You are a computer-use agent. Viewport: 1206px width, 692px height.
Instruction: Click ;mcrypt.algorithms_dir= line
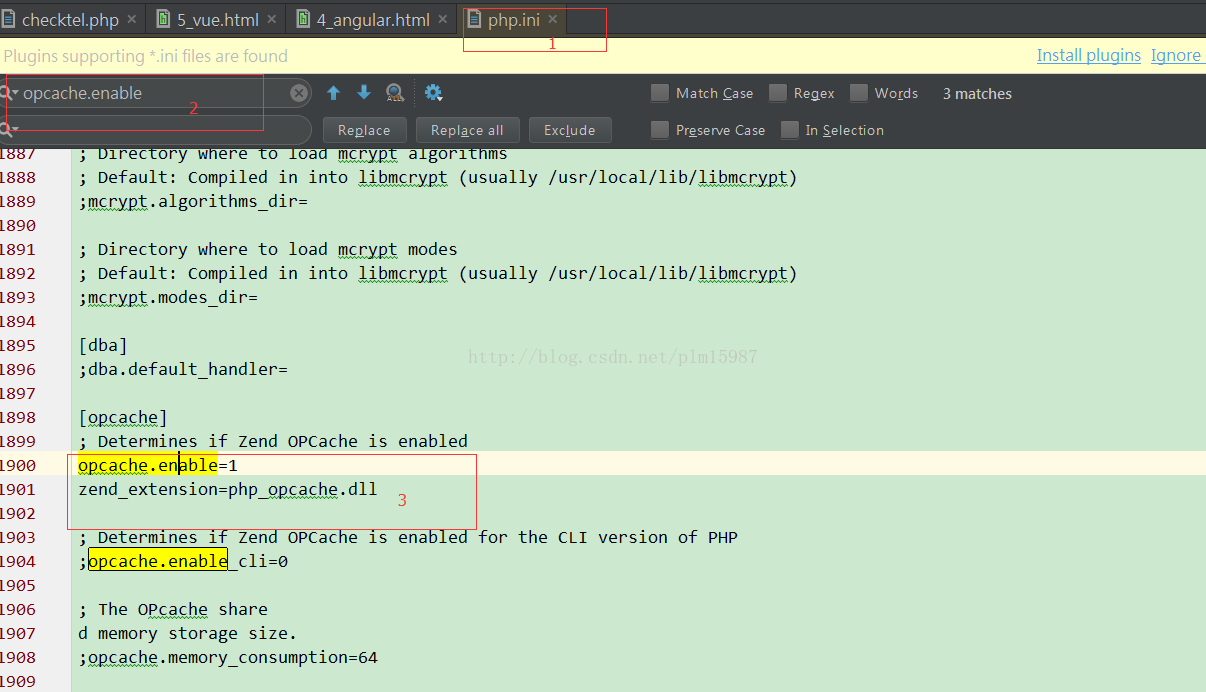coord(193,201)
